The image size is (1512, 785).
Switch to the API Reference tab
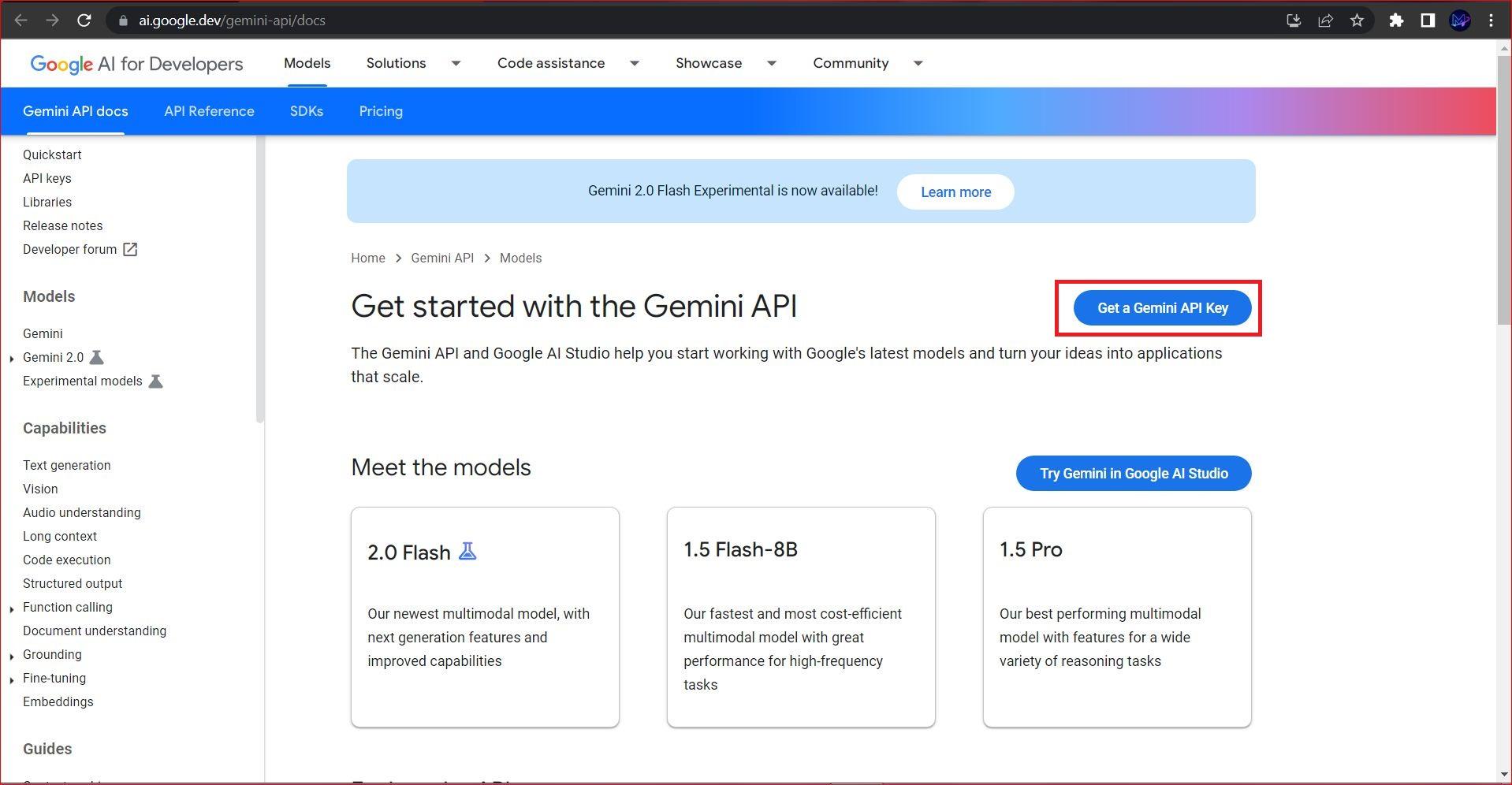coord(209,111)
